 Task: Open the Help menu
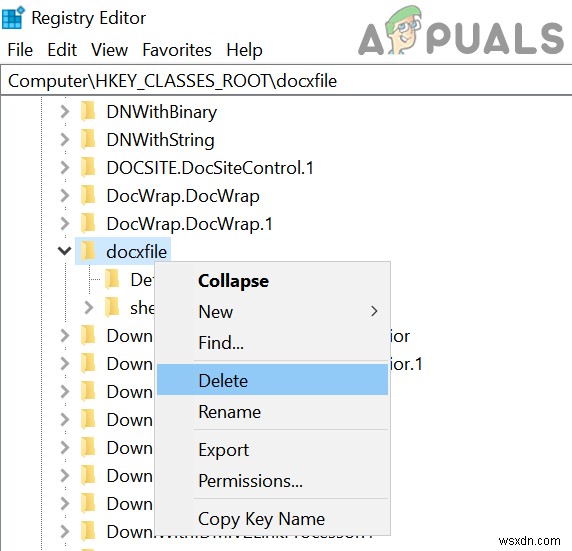click(x=244, y=50)
